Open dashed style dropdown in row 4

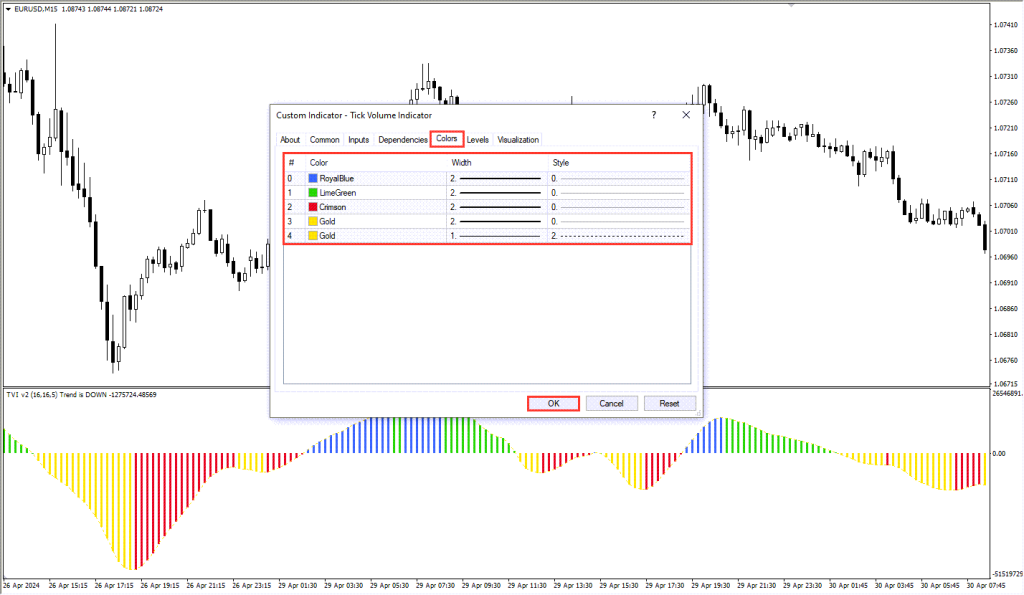point(619,236)
